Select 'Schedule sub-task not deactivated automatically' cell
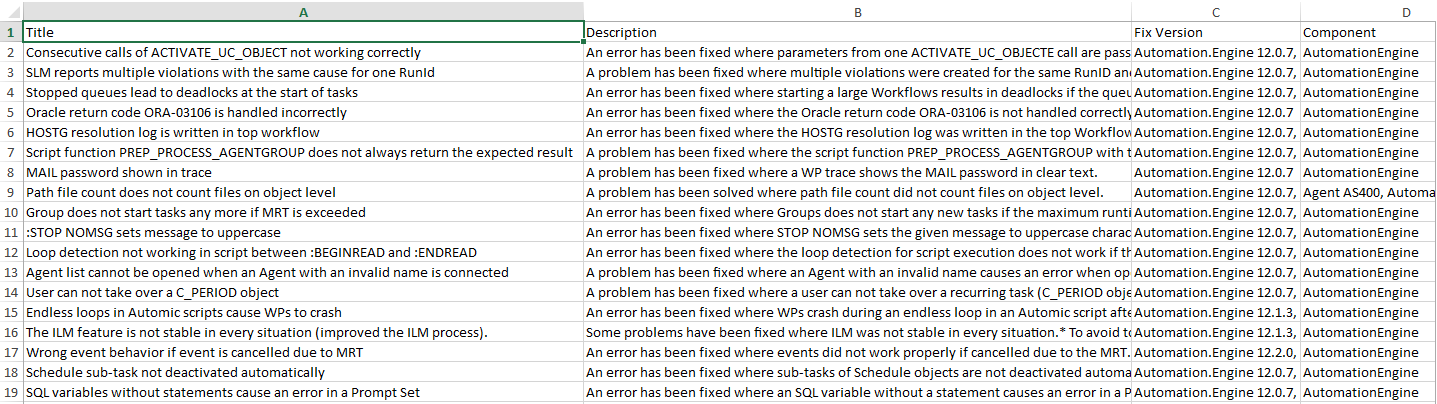The width and height of the screenshot is (1437, 404). (x=303, y=372)
